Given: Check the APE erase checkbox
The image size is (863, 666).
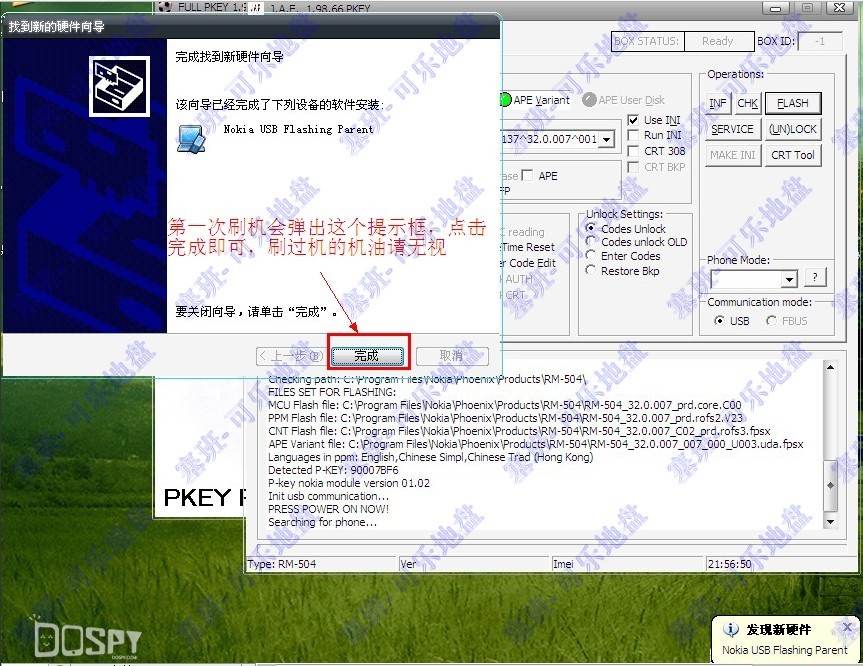Looking at the screenshot, I should 527,176.
